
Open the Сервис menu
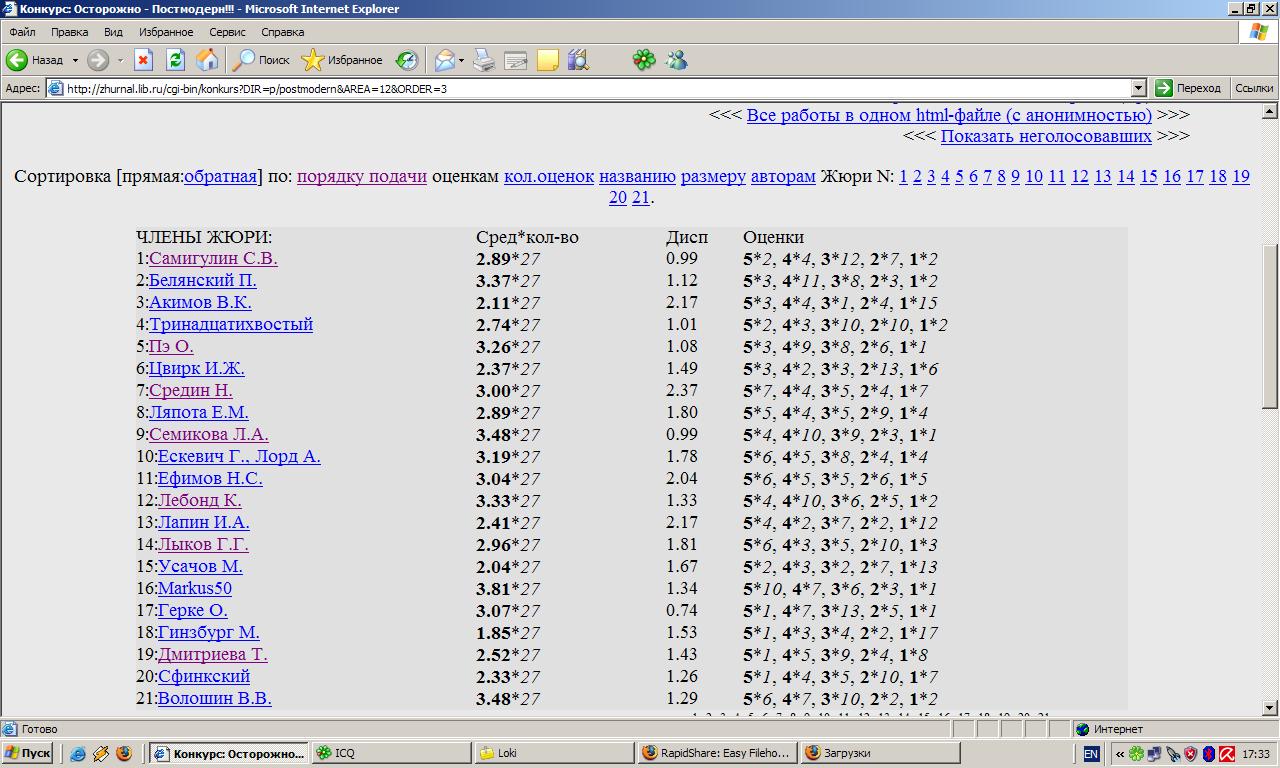(x=227, y=32)
